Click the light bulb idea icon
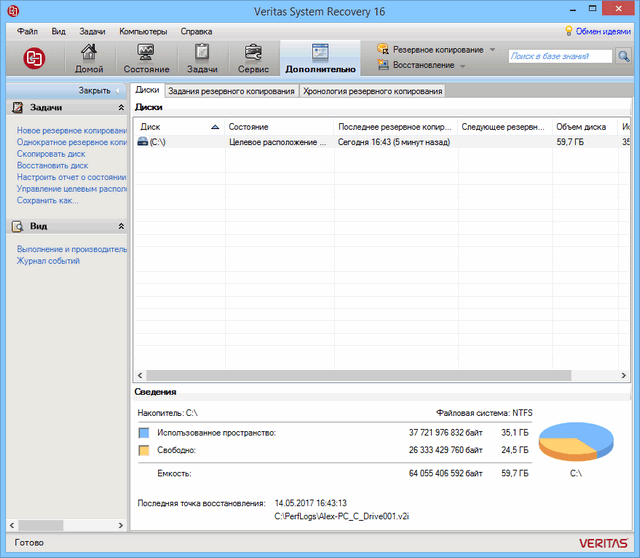The image size is (640, 558). click(568, 31)
